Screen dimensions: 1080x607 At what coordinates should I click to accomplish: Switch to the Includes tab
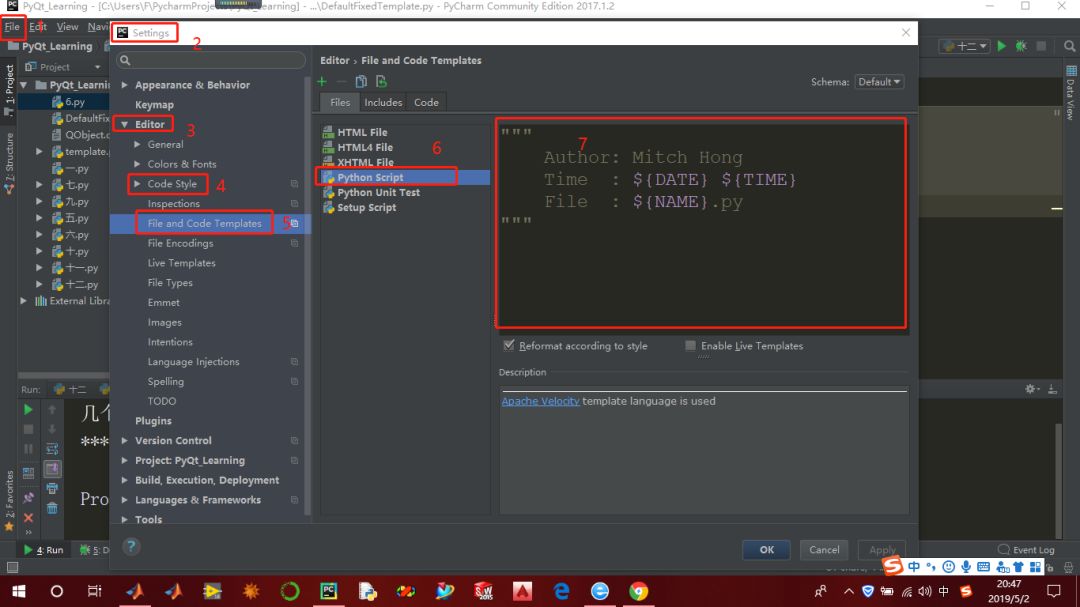coord(383,102)
